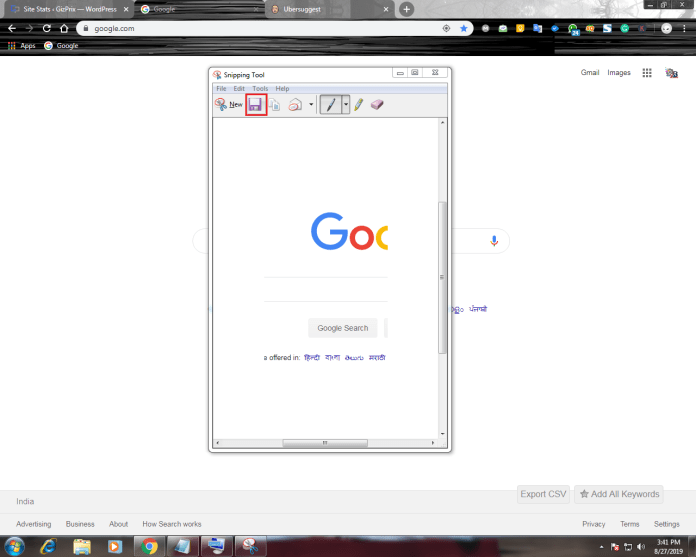
Task: Switch to the Ubersuggest browser tab
Action: (329, 9)
